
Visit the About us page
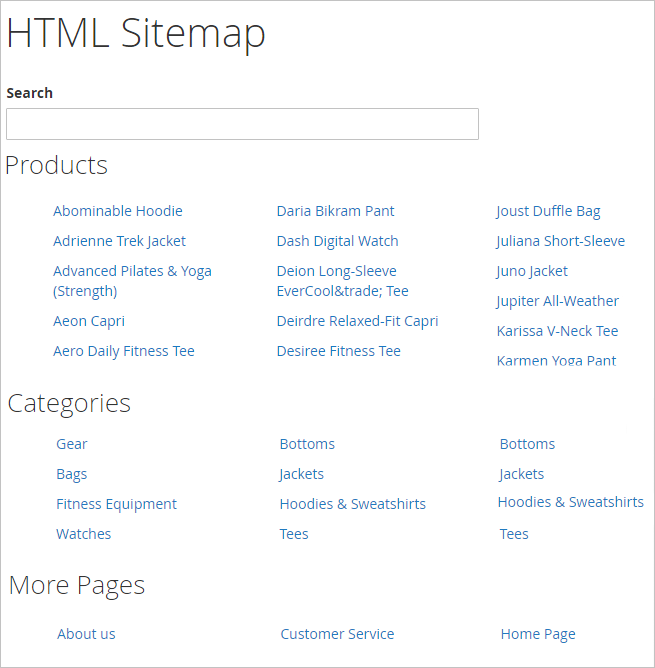[86, 634]
